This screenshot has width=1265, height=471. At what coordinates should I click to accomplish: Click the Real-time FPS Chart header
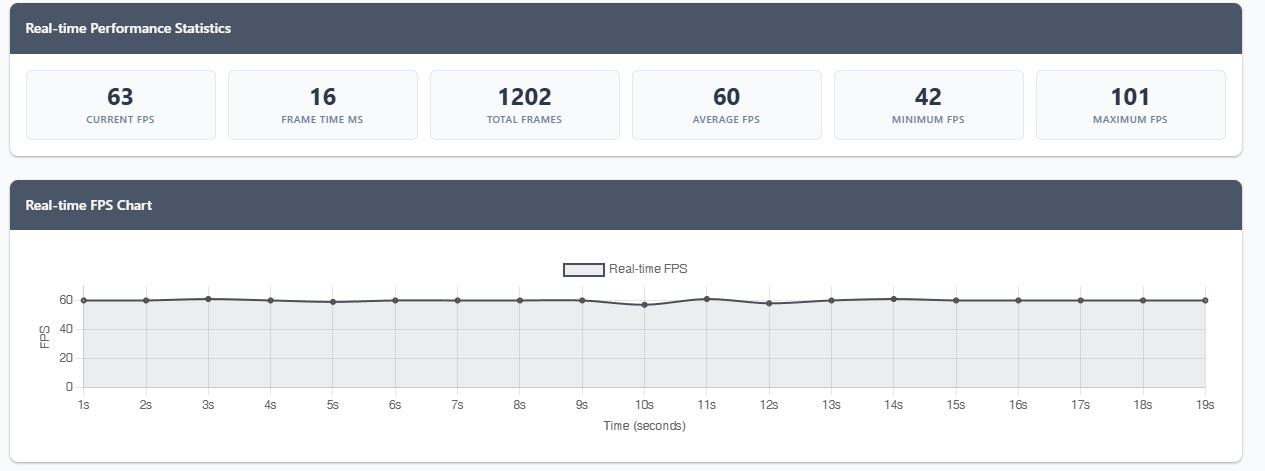[89, 206]
